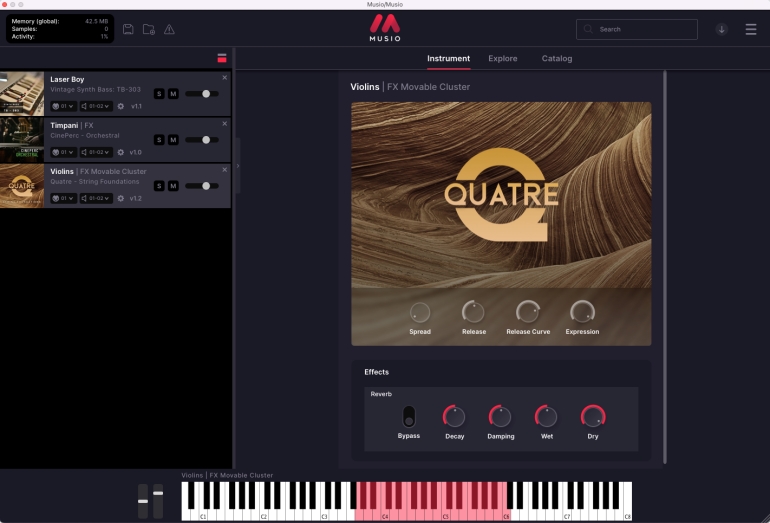This screenshot has height=523, width=770.
Task: Open Laser Boy MIDI channel 01 dropdown
Action: (63, 106)
